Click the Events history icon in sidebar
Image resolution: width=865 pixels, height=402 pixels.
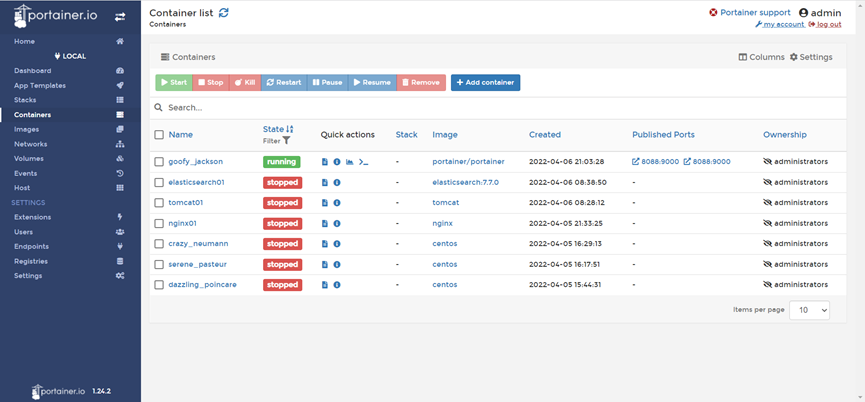[120, 173]
